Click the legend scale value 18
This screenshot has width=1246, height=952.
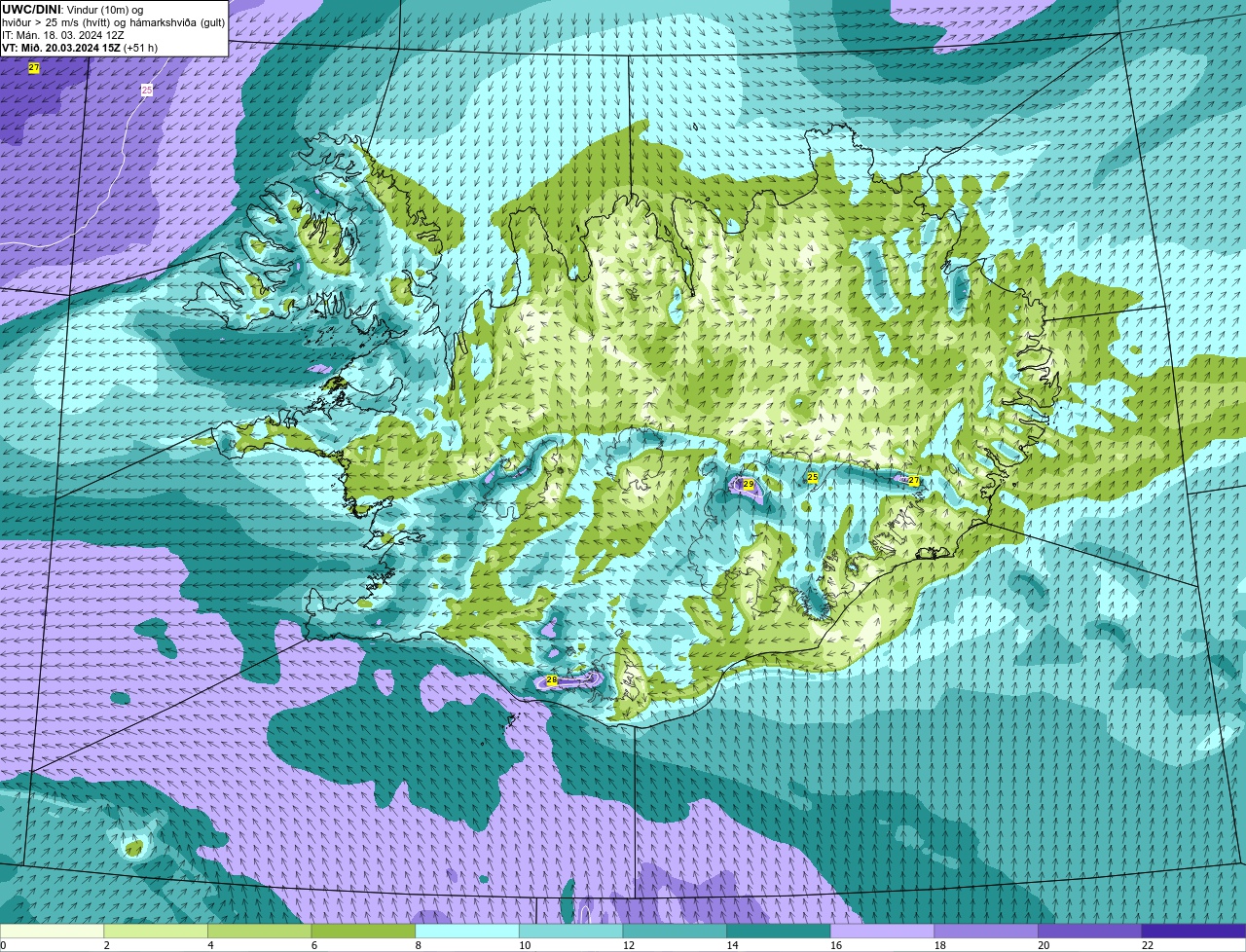coord(939,945)
